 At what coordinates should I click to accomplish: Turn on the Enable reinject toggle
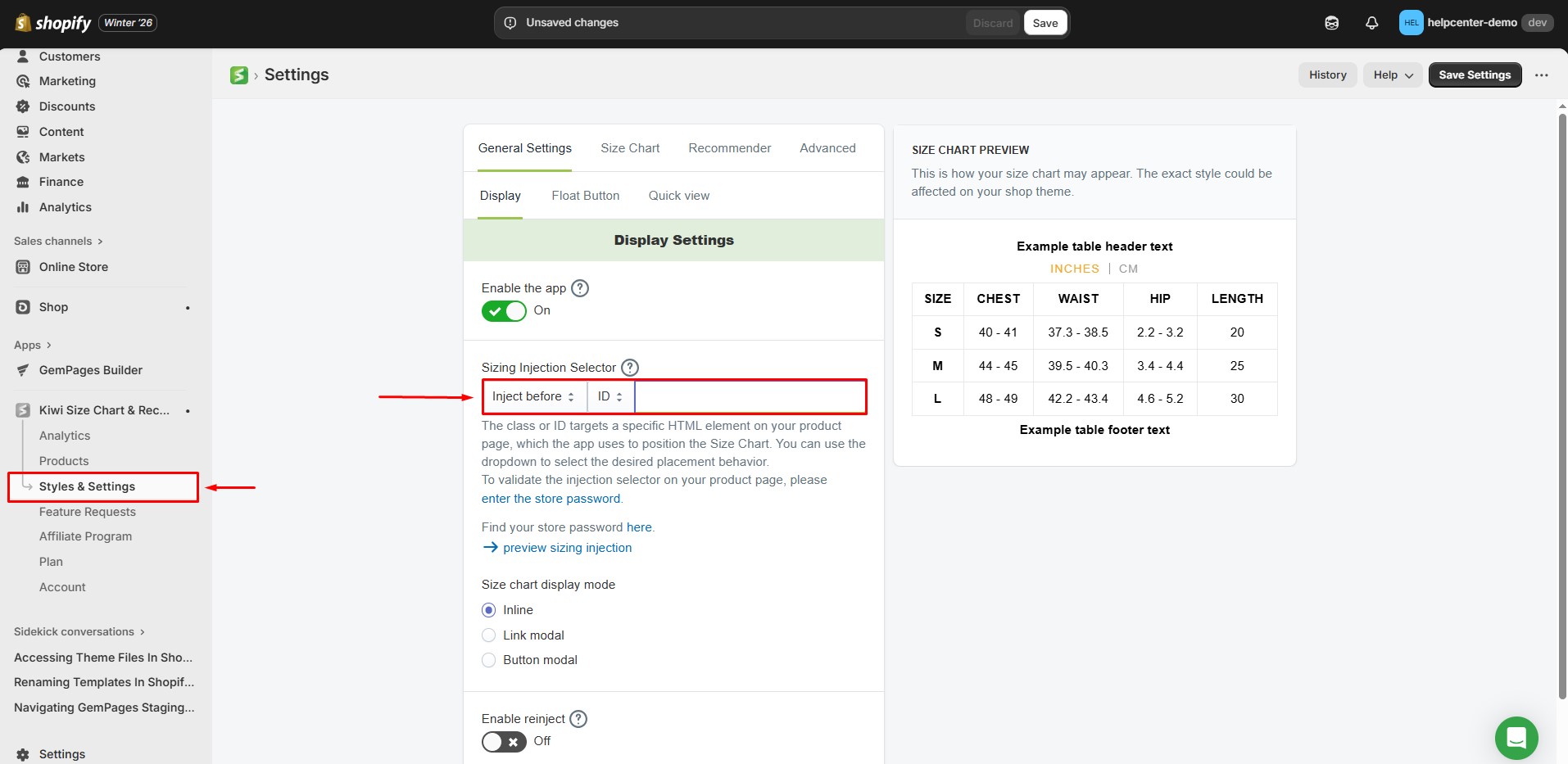click(504, 742)
